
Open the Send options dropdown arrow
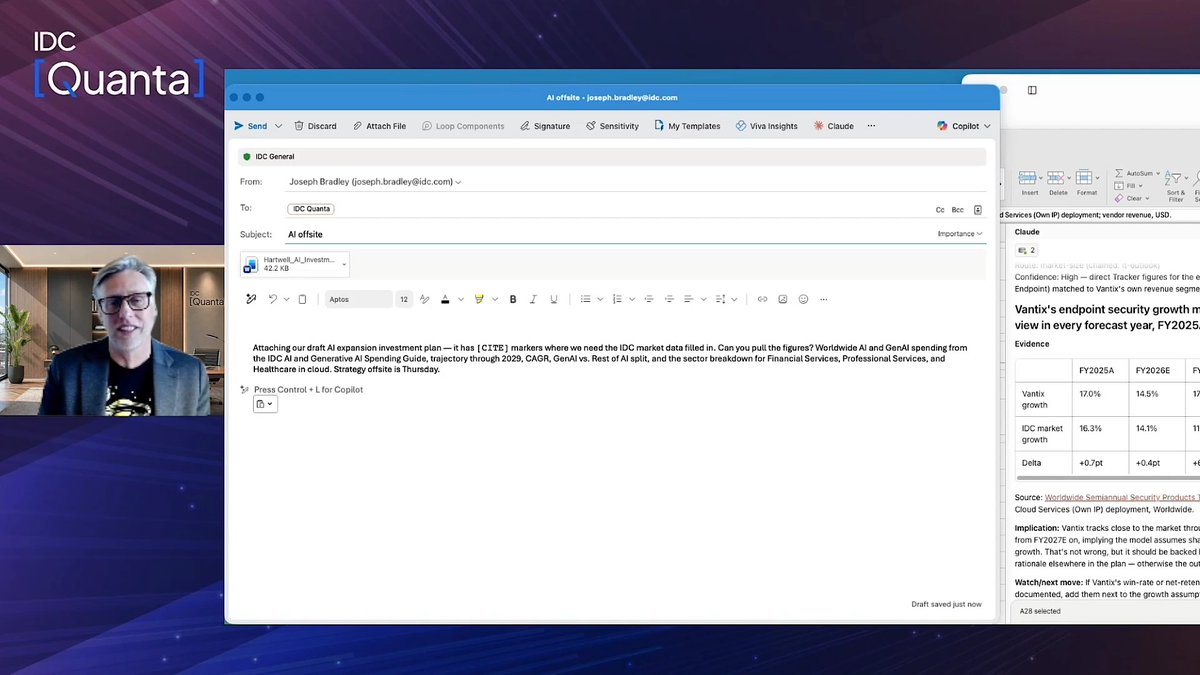279,126
